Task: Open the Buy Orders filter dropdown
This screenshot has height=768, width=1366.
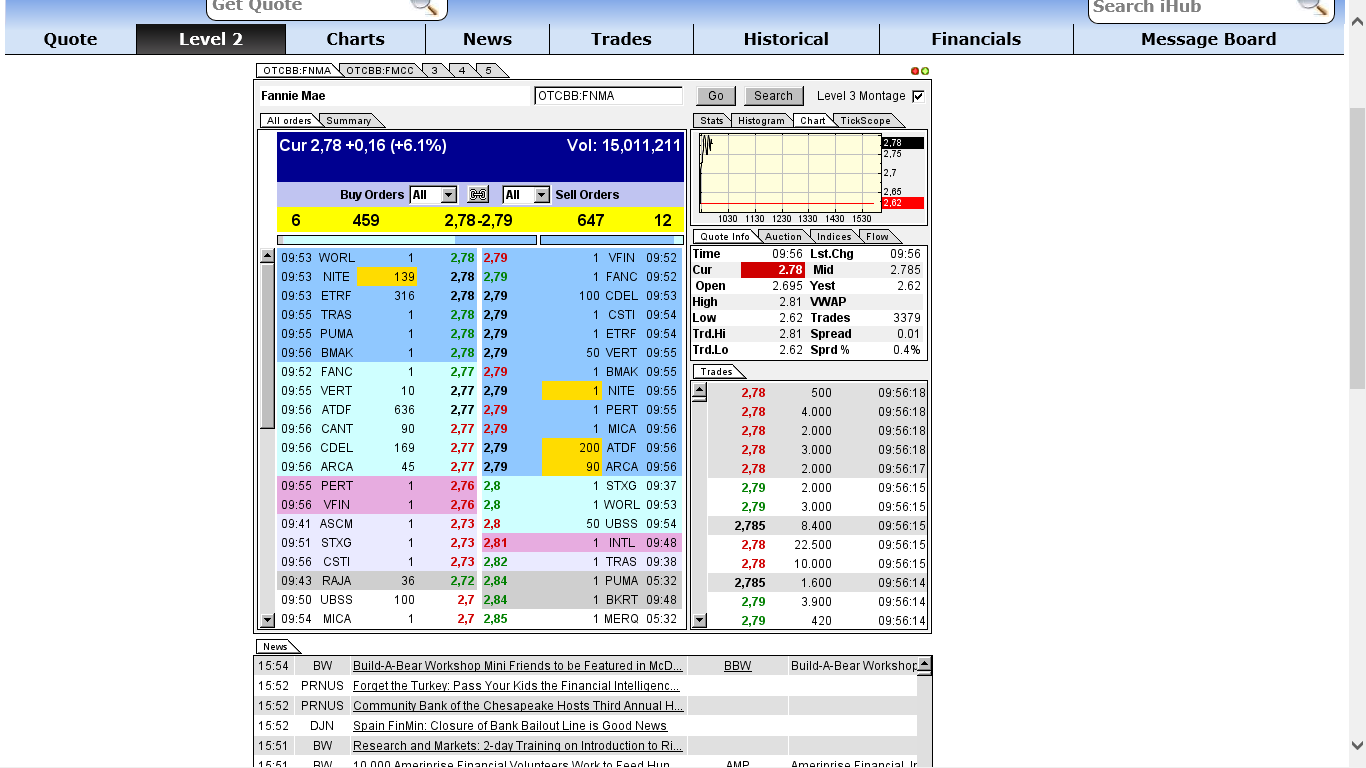Action: point(433,195)
